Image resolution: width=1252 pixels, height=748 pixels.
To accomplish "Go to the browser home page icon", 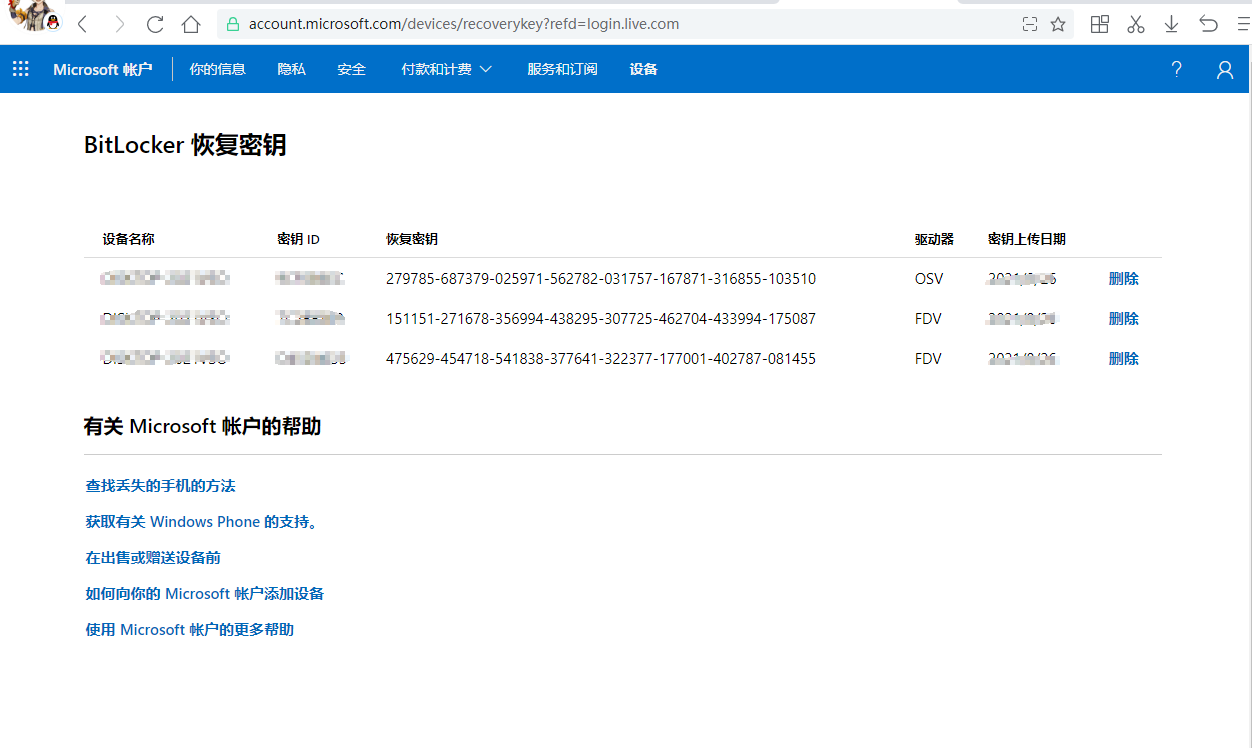I will coord(191,24).
